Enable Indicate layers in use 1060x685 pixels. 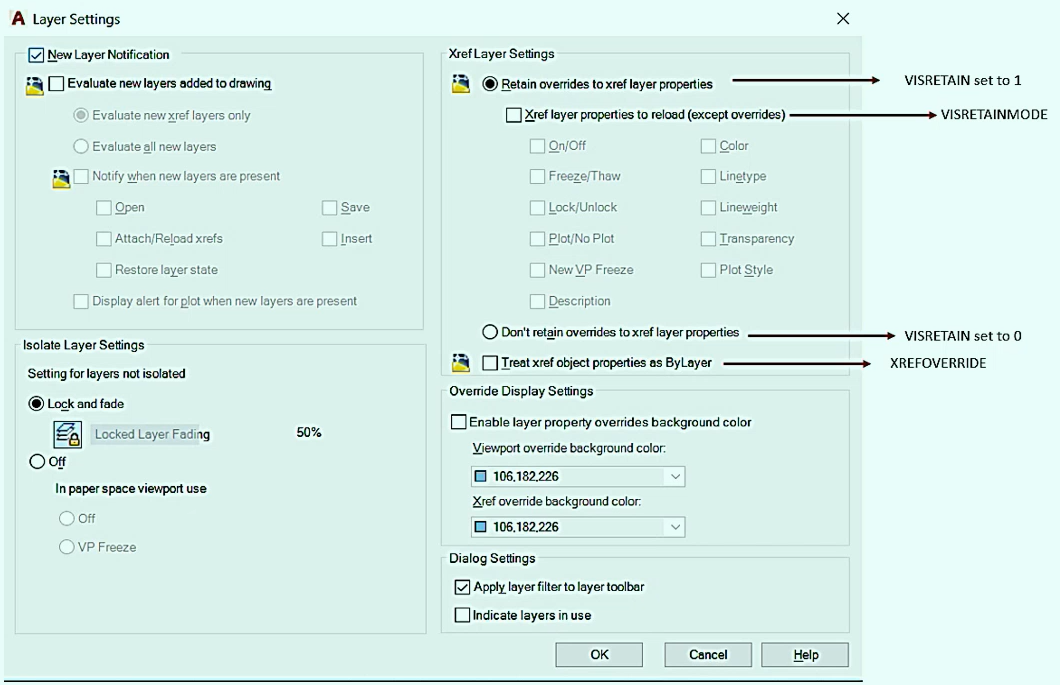(461, 615)
